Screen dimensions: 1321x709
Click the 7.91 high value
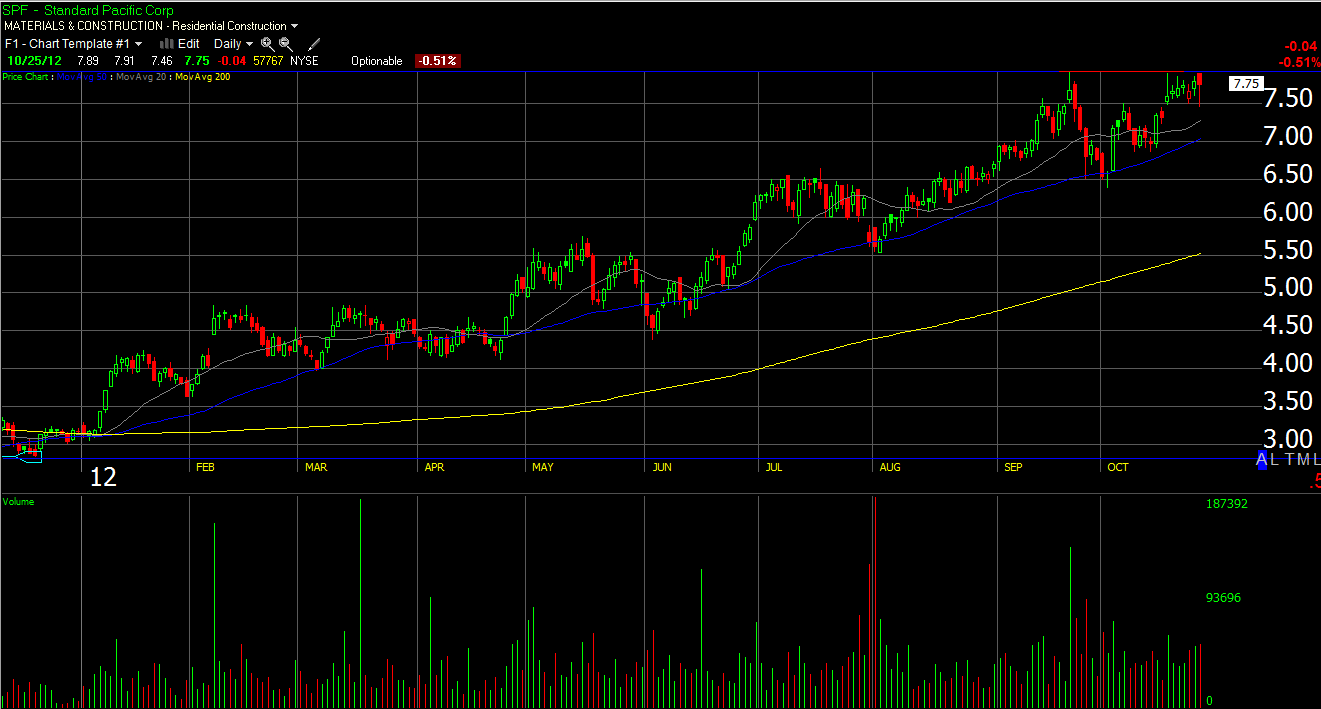[x=126, y=61]
